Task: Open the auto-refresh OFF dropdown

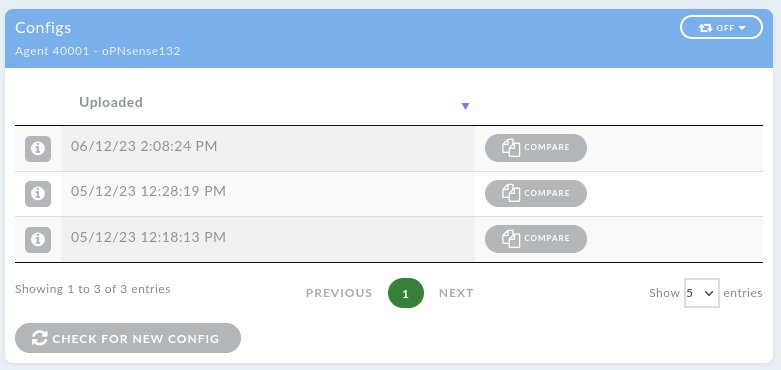Action: [x=721, y=27]
